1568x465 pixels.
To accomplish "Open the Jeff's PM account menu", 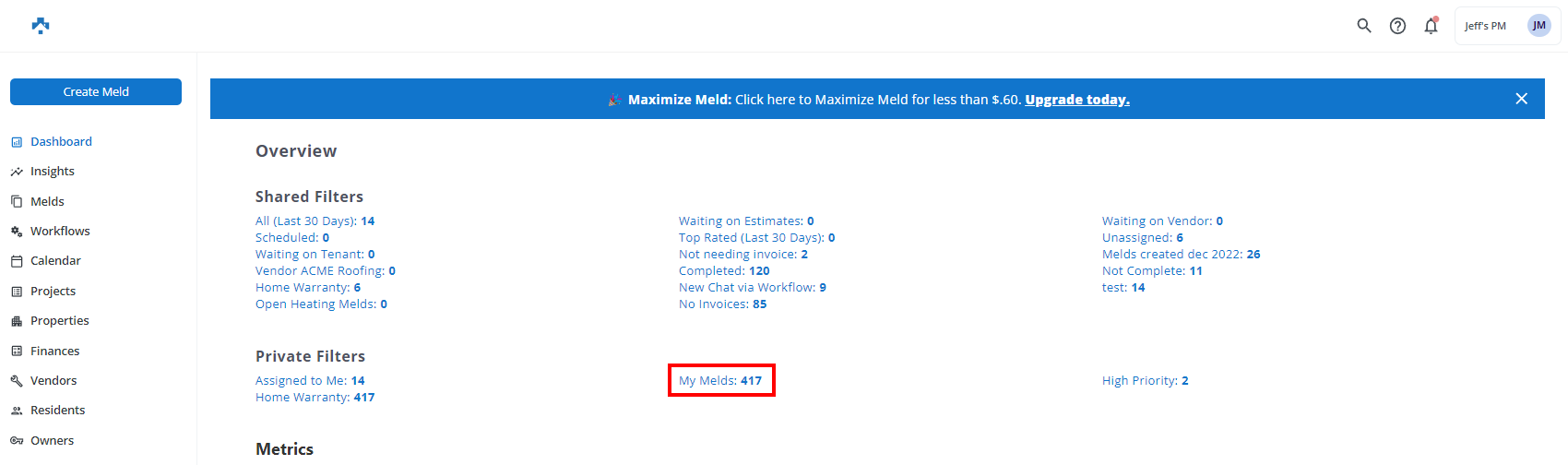I will (1485, 26).
